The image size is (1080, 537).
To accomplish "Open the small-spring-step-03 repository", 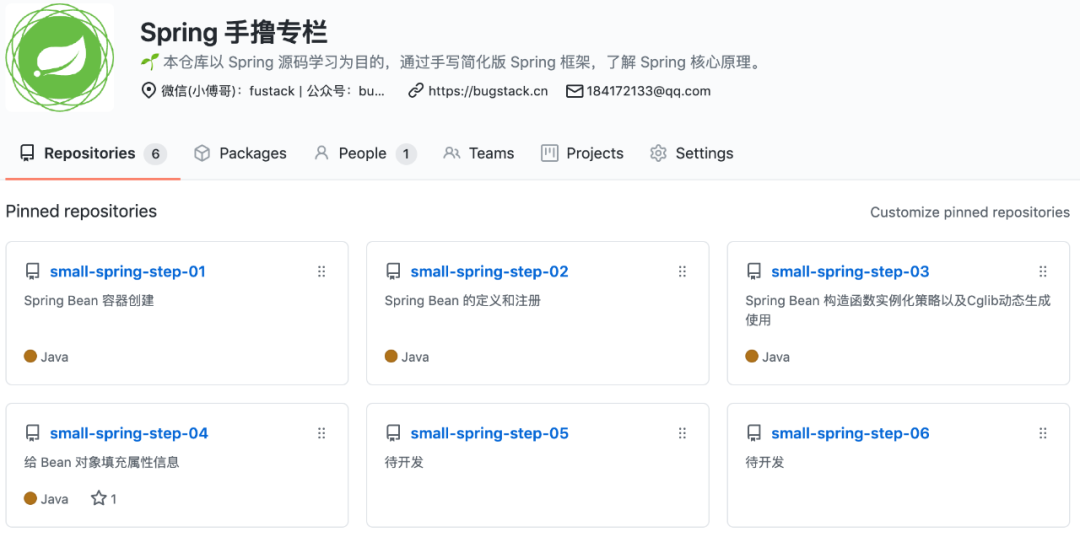I will 850,272.
